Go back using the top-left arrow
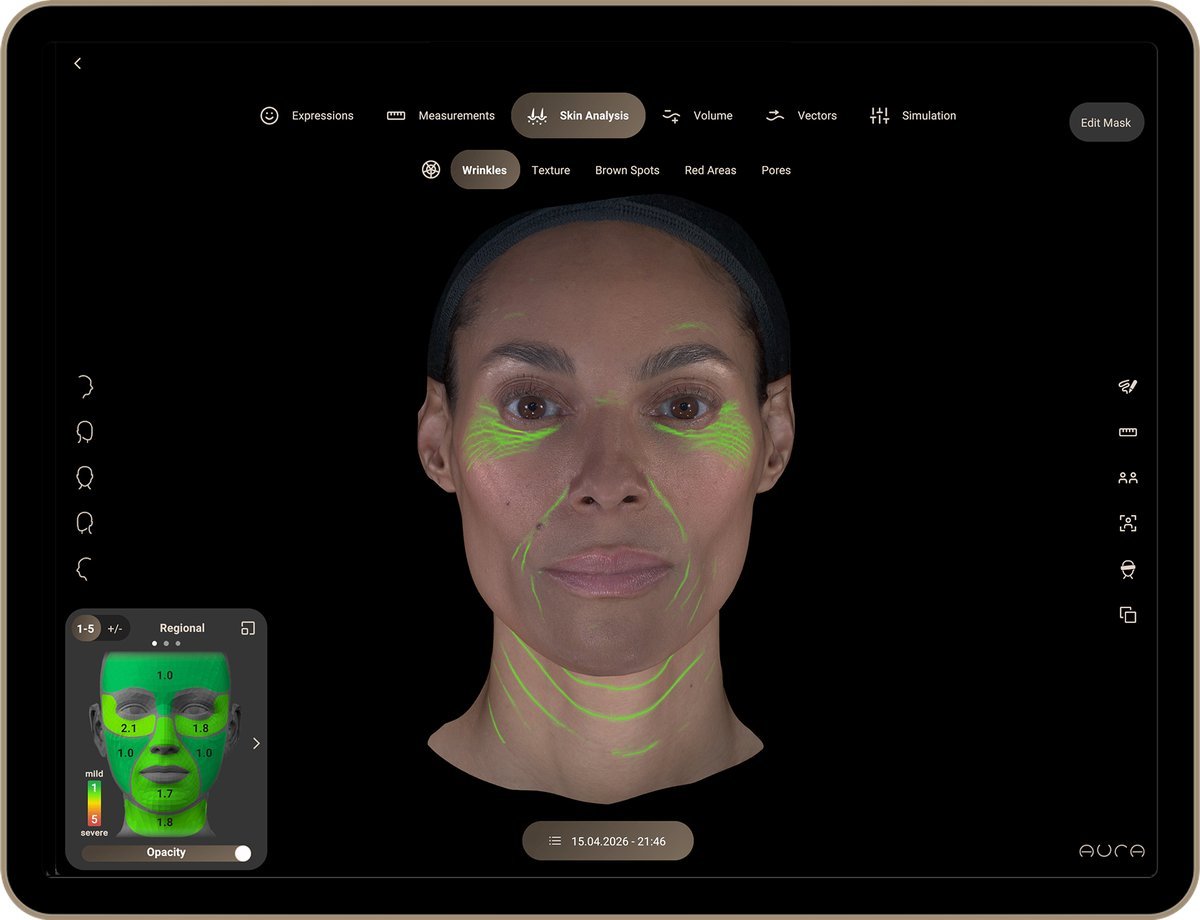The image size is (1200, 920). point(78,63)
